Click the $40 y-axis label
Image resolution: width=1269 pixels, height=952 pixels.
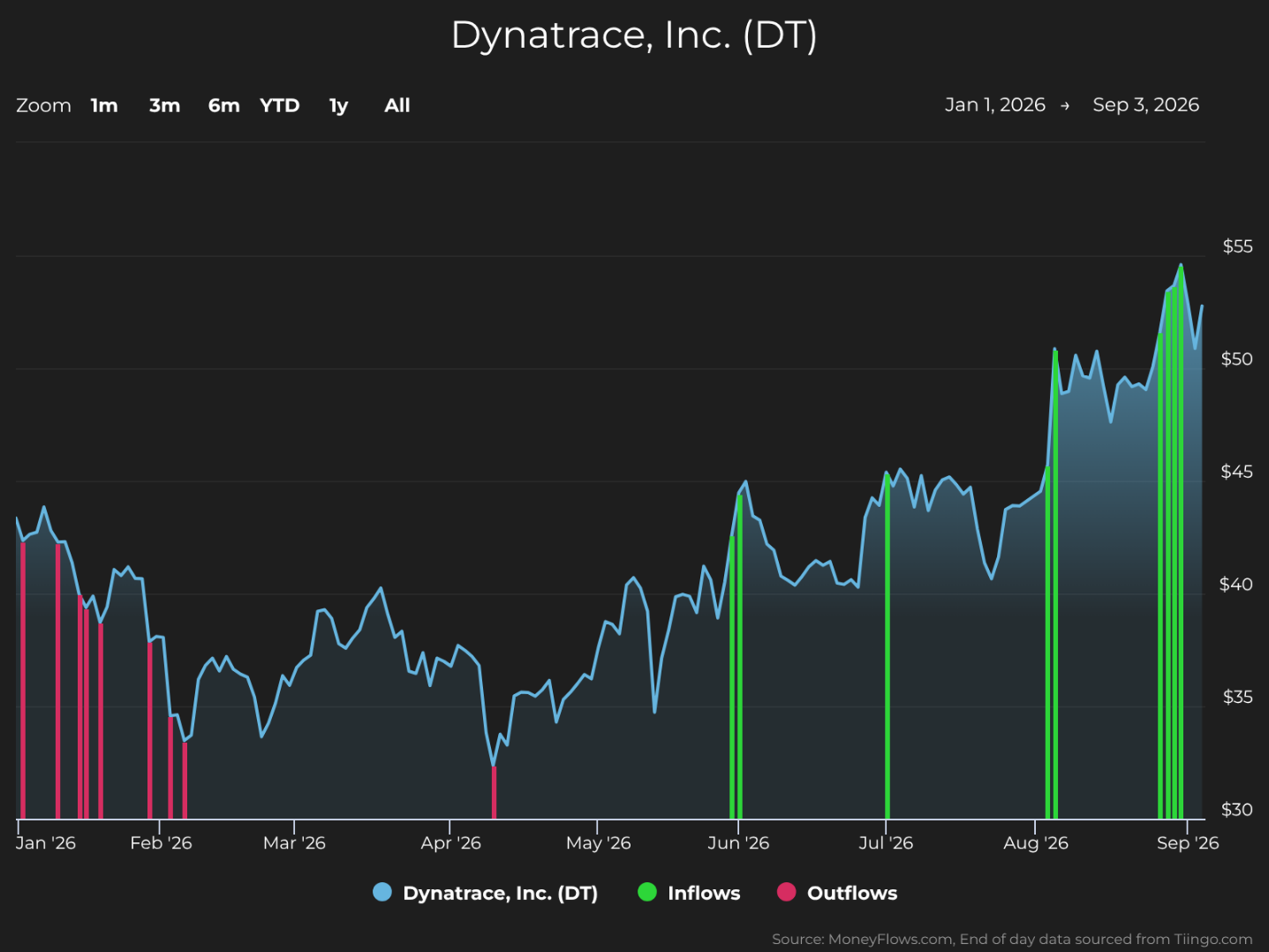1235,584
